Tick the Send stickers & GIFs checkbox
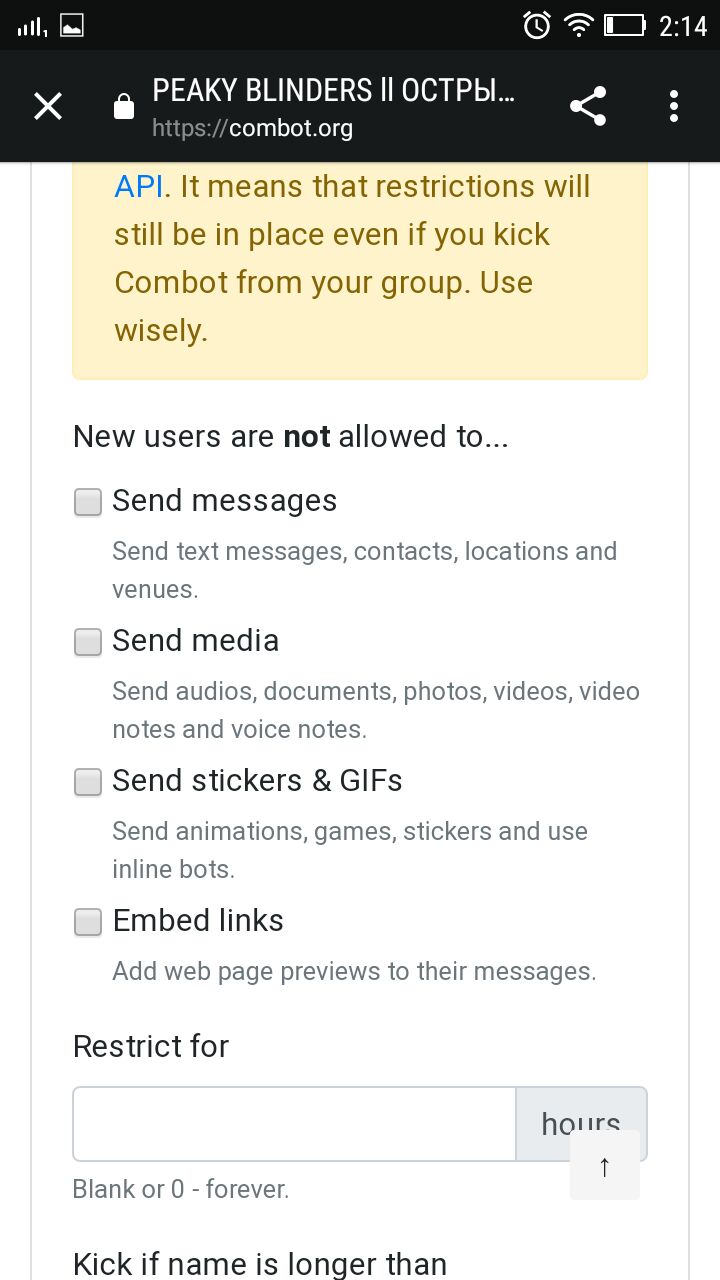The height and width of the screenshot is (1280, 720). tap(88, 782)
